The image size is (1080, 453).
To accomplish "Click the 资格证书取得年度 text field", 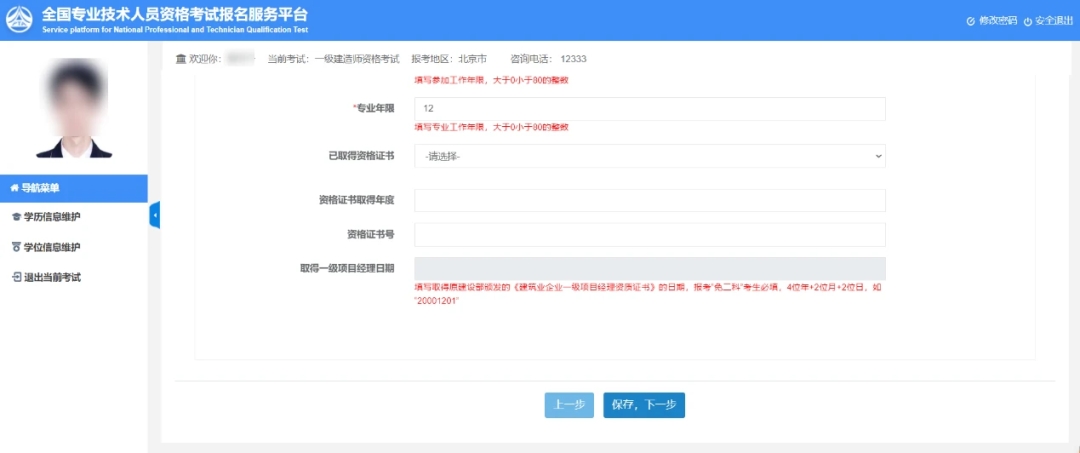I will (648, 201).
